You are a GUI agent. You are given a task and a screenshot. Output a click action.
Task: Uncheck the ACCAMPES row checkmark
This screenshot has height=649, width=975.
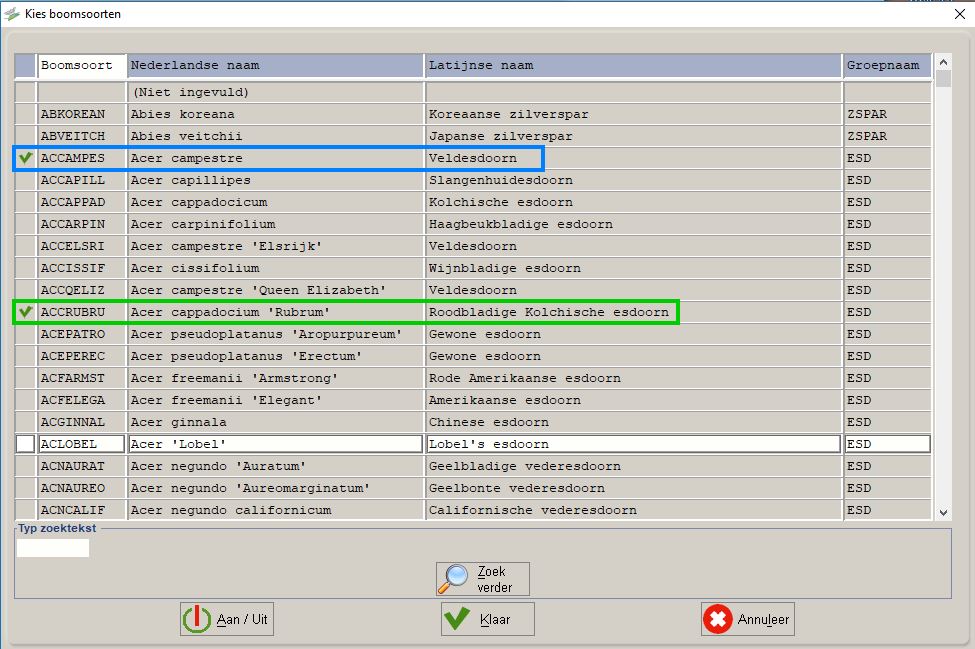pyautogui.click(x=26, y=158)
